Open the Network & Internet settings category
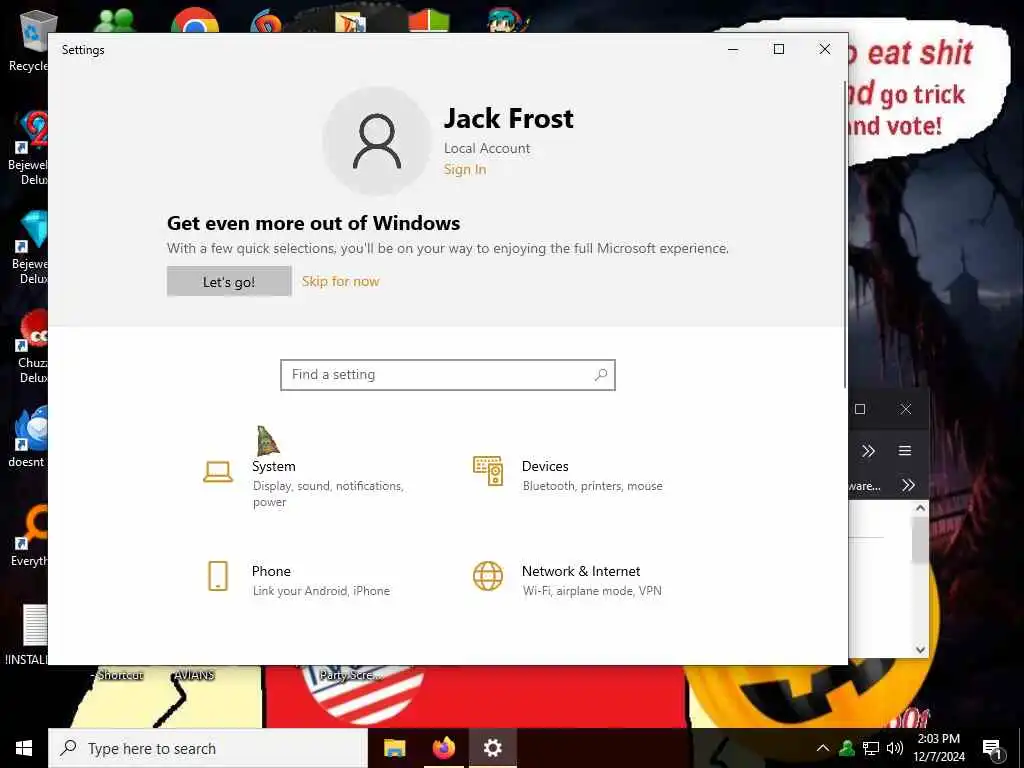Image resolution: width=1024 pixels, height=768 pixels. click(x=567, y=580)
